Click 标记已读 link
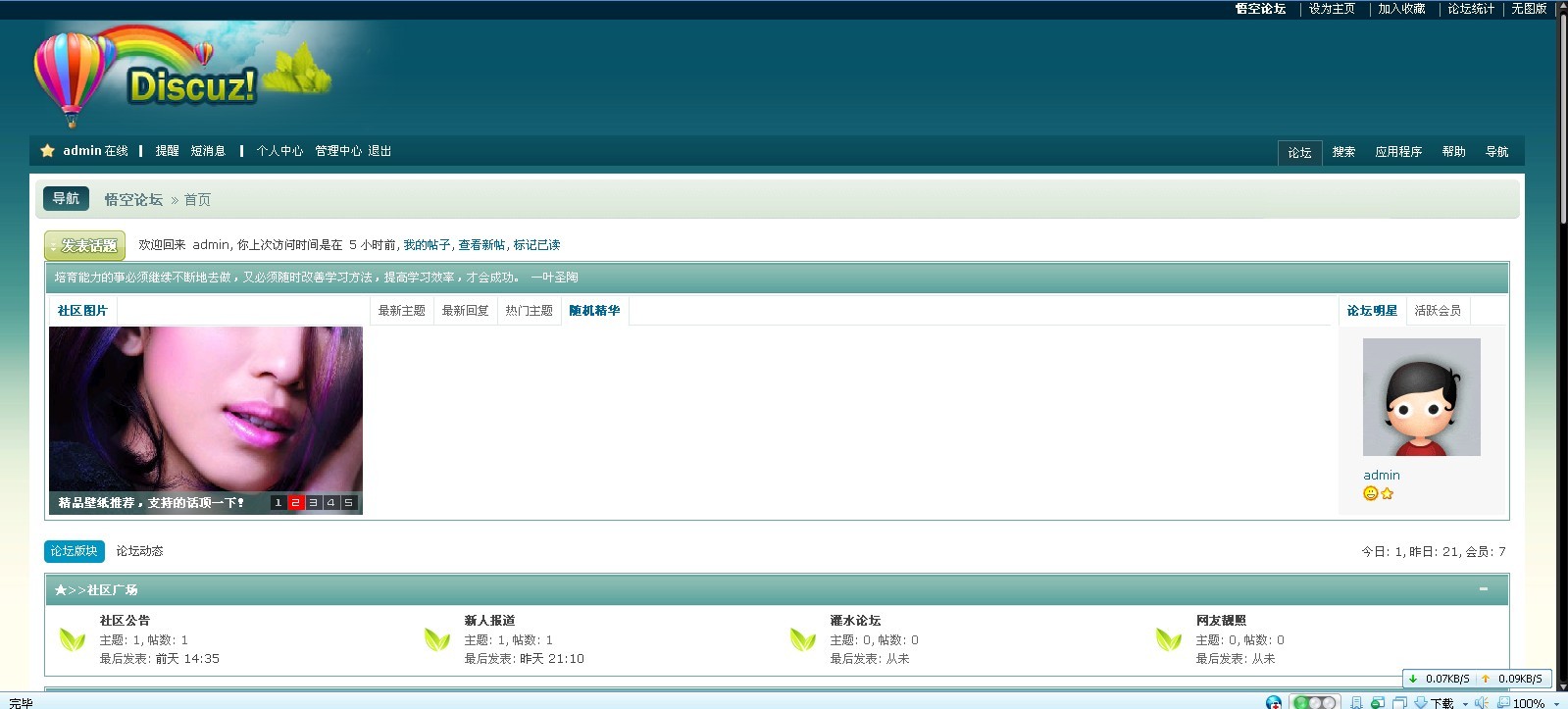Screen dimensions: 1568x709 tap(536, 245)
